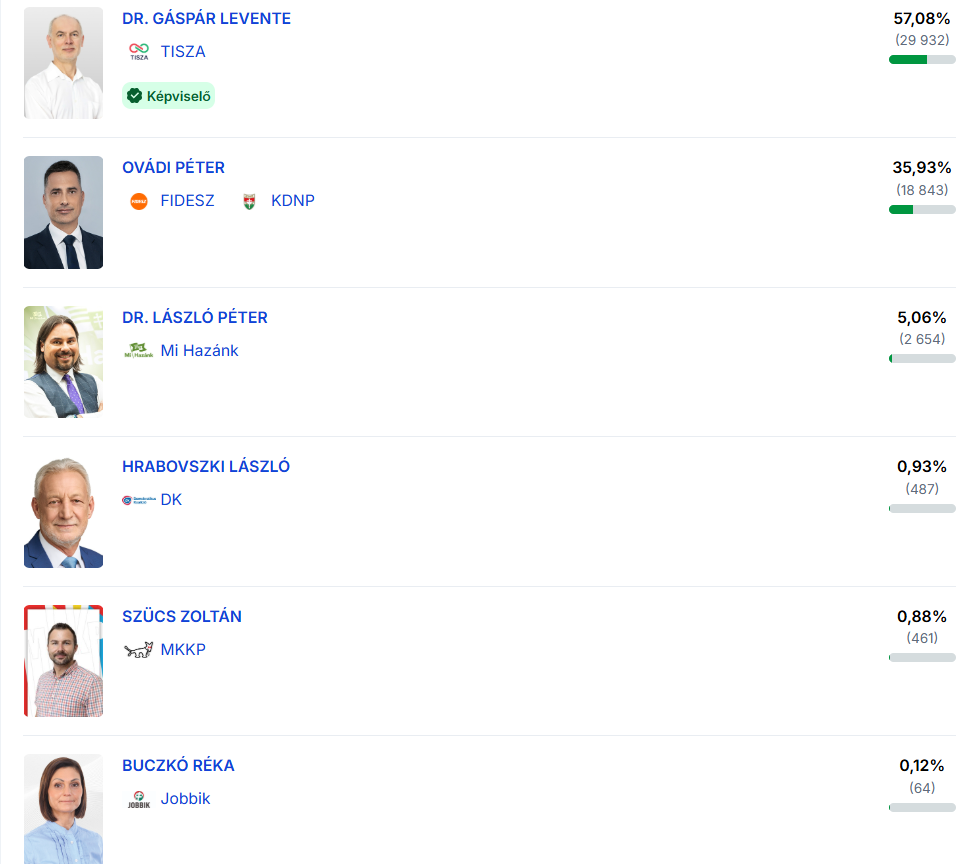Click the TISZA party logo icon

click(139, 52)
